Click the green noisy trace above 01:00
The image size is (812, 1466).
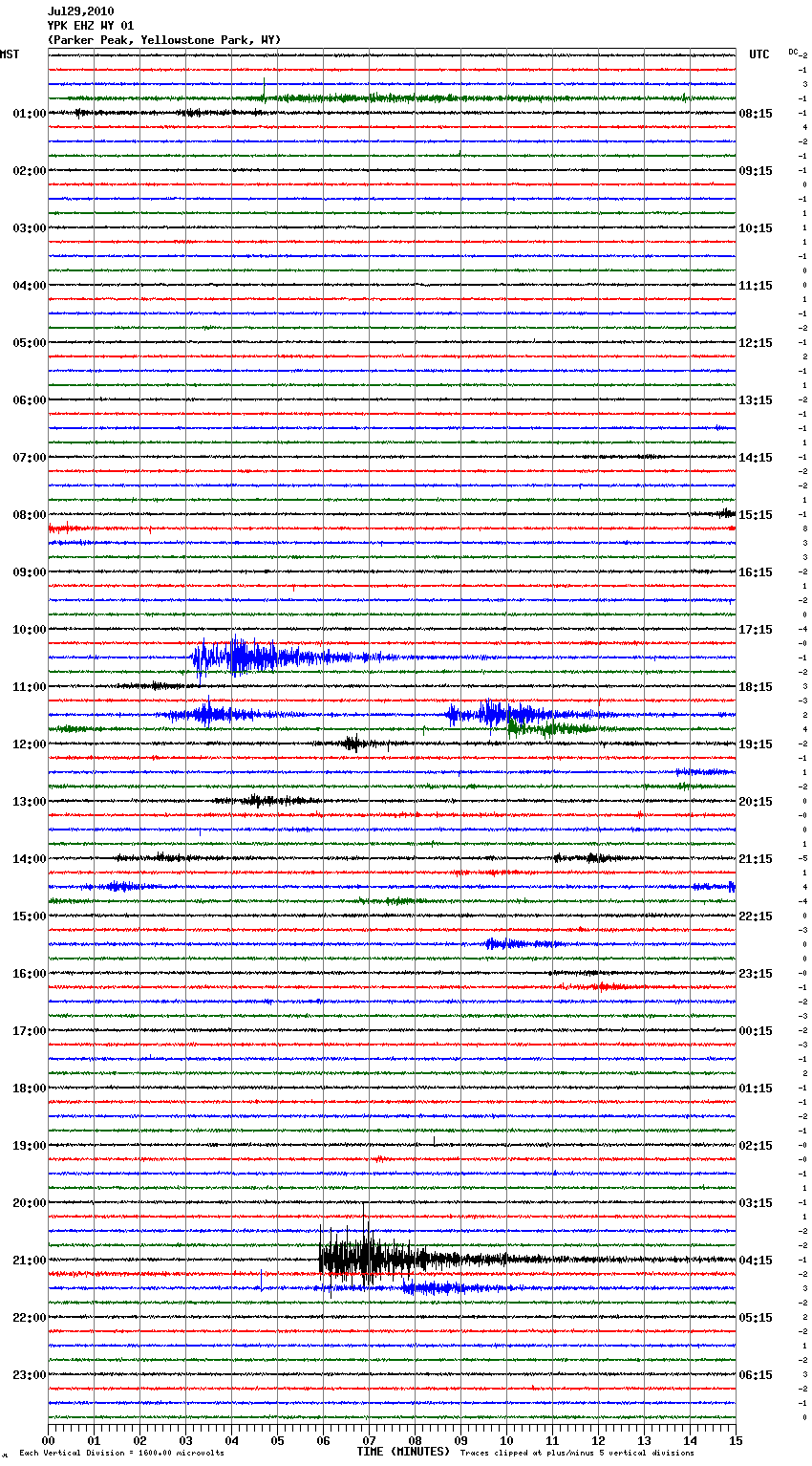point(392,97)
